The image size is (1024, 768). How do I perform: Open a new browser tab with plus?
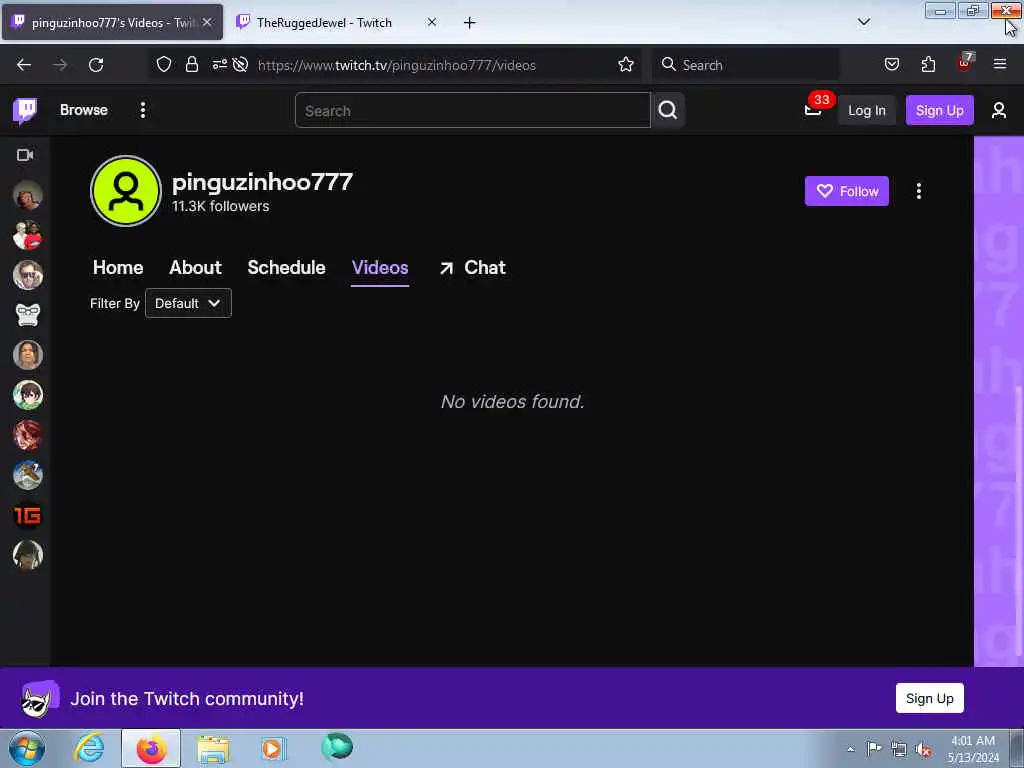tap(469, 23)
